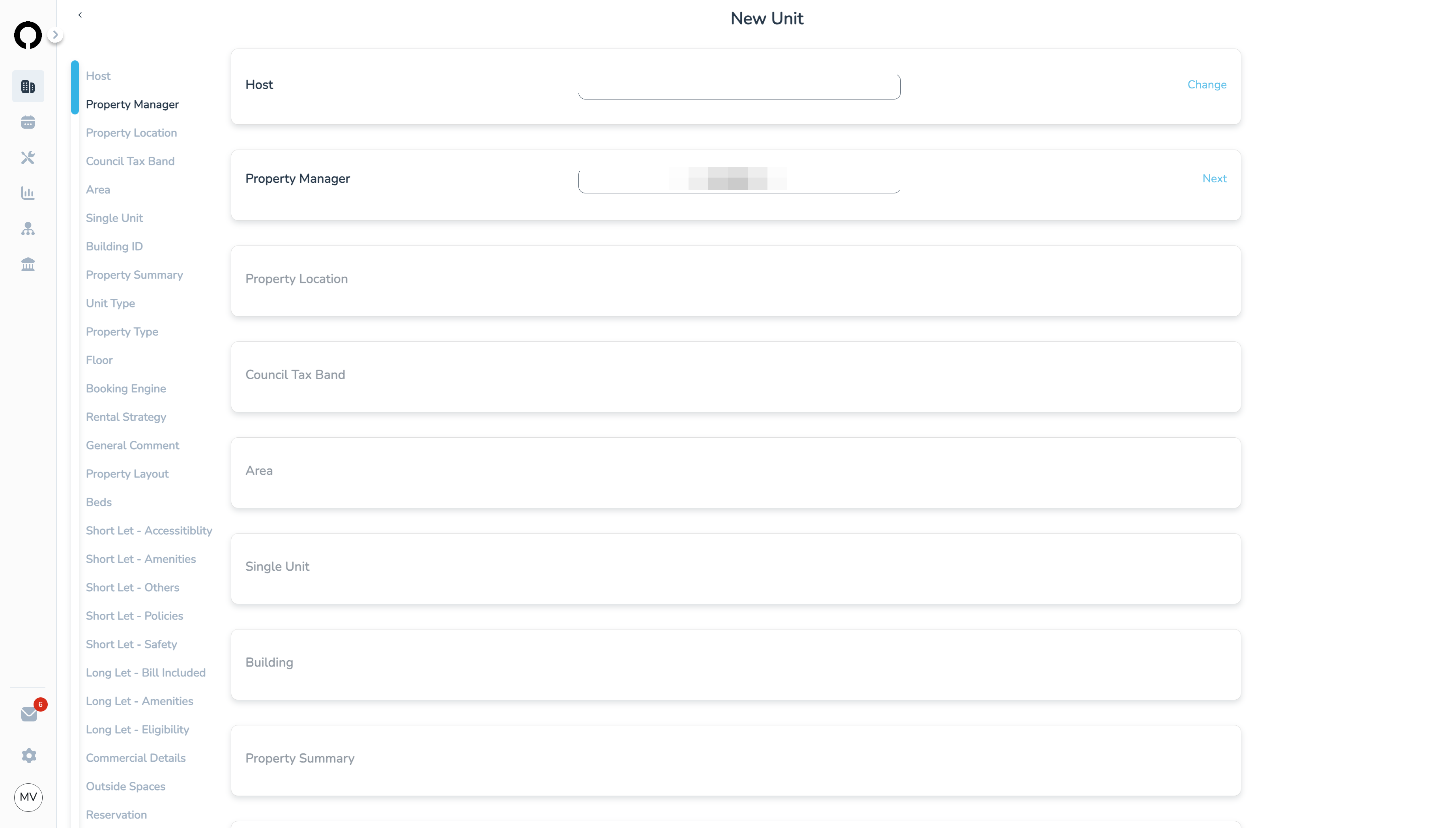Viewport: 1456px width, 828px height.
Task: Jump to Property Location in section list
Action: (131, 133)
